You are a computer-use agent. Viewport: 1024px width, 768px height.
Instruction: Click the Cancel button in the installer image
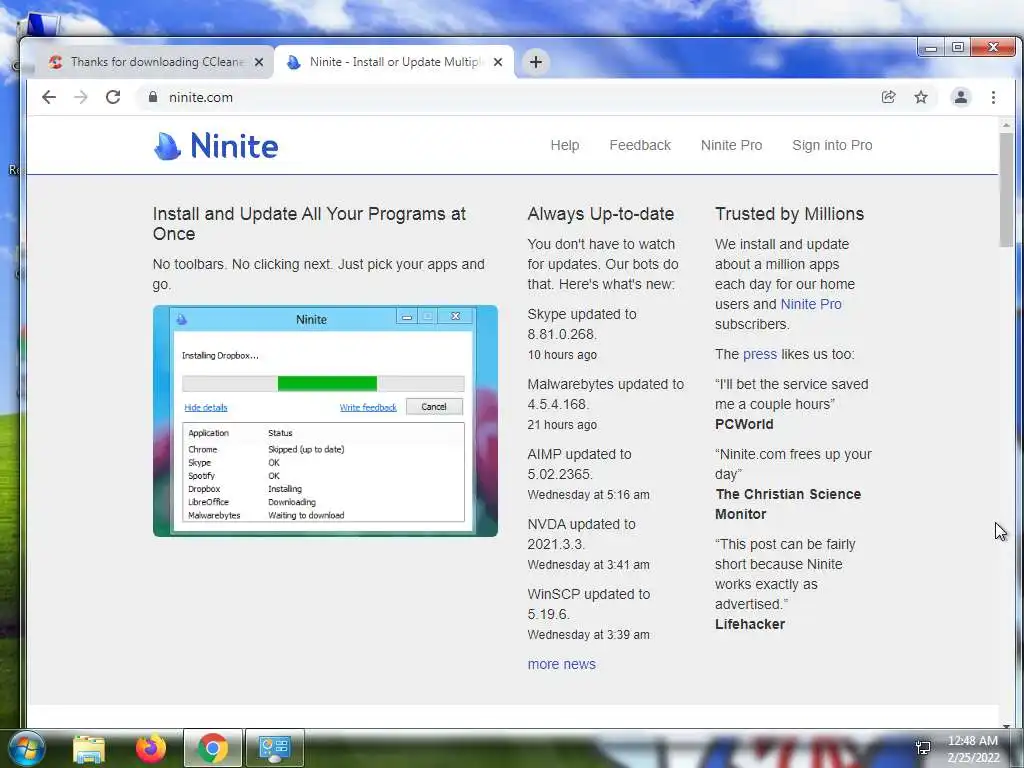point(434,407)
